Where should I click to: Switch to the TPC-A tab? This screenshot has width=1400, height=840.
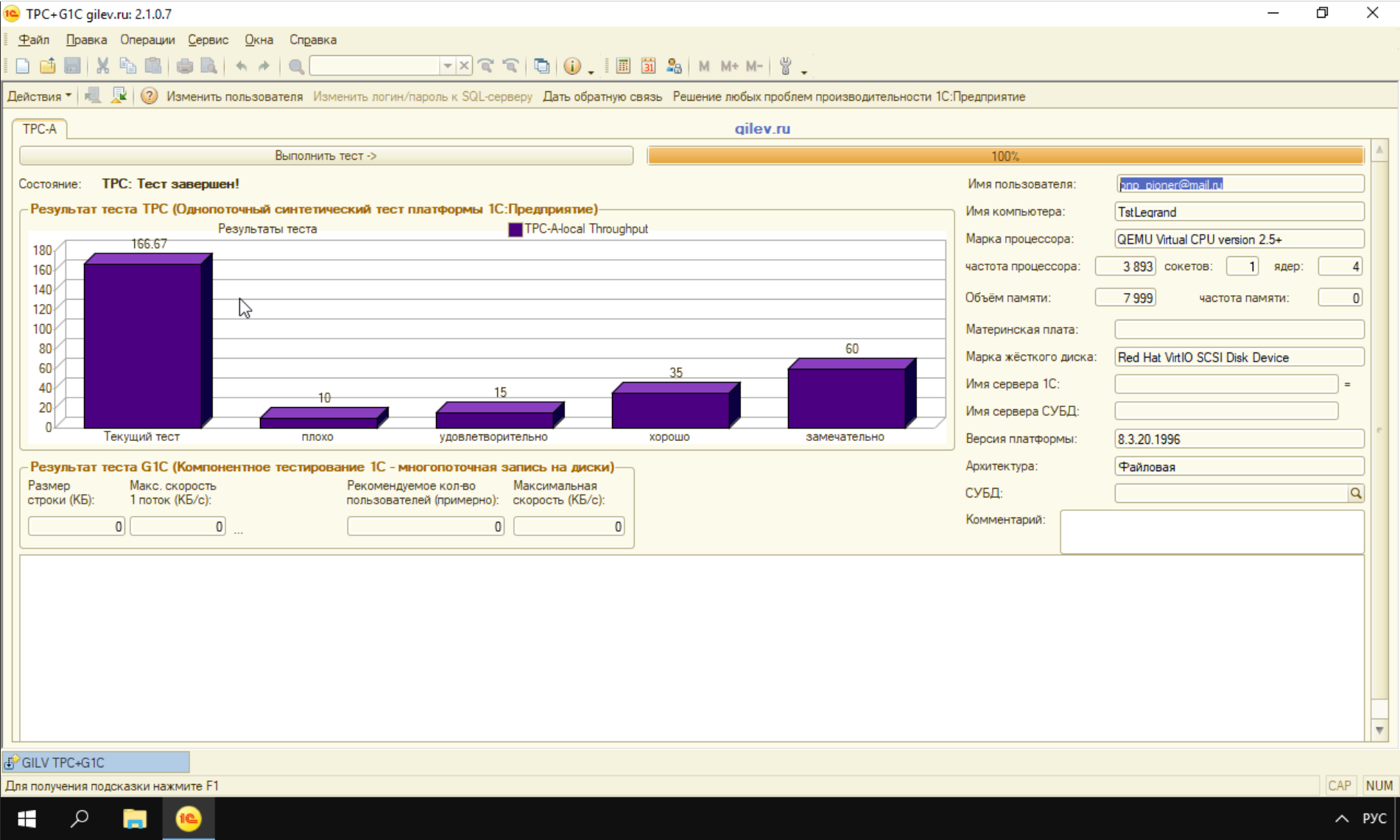[x=40, y=129]
